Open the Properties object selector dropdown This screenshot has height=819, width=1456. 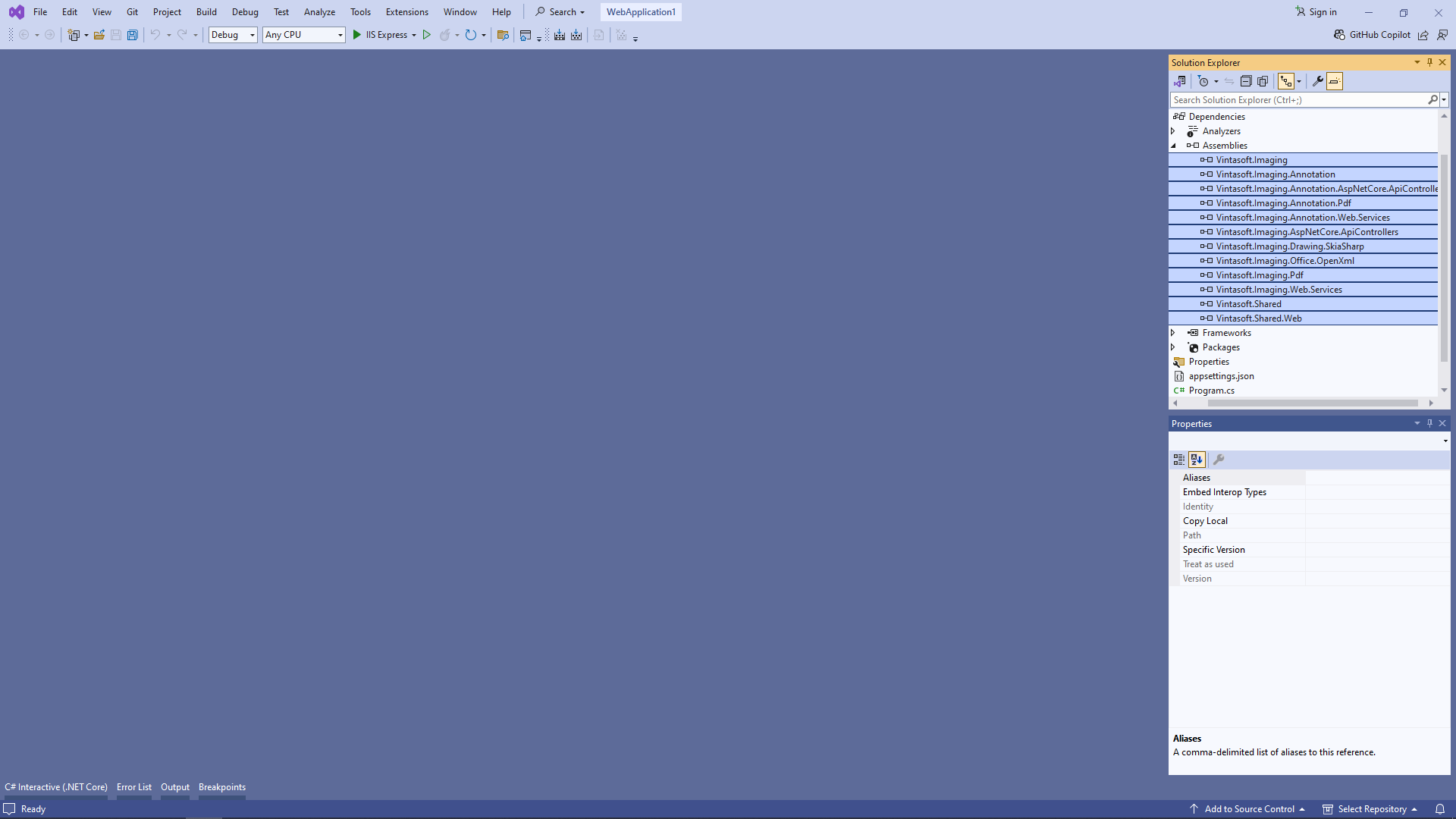click(x=1445, y=441)
